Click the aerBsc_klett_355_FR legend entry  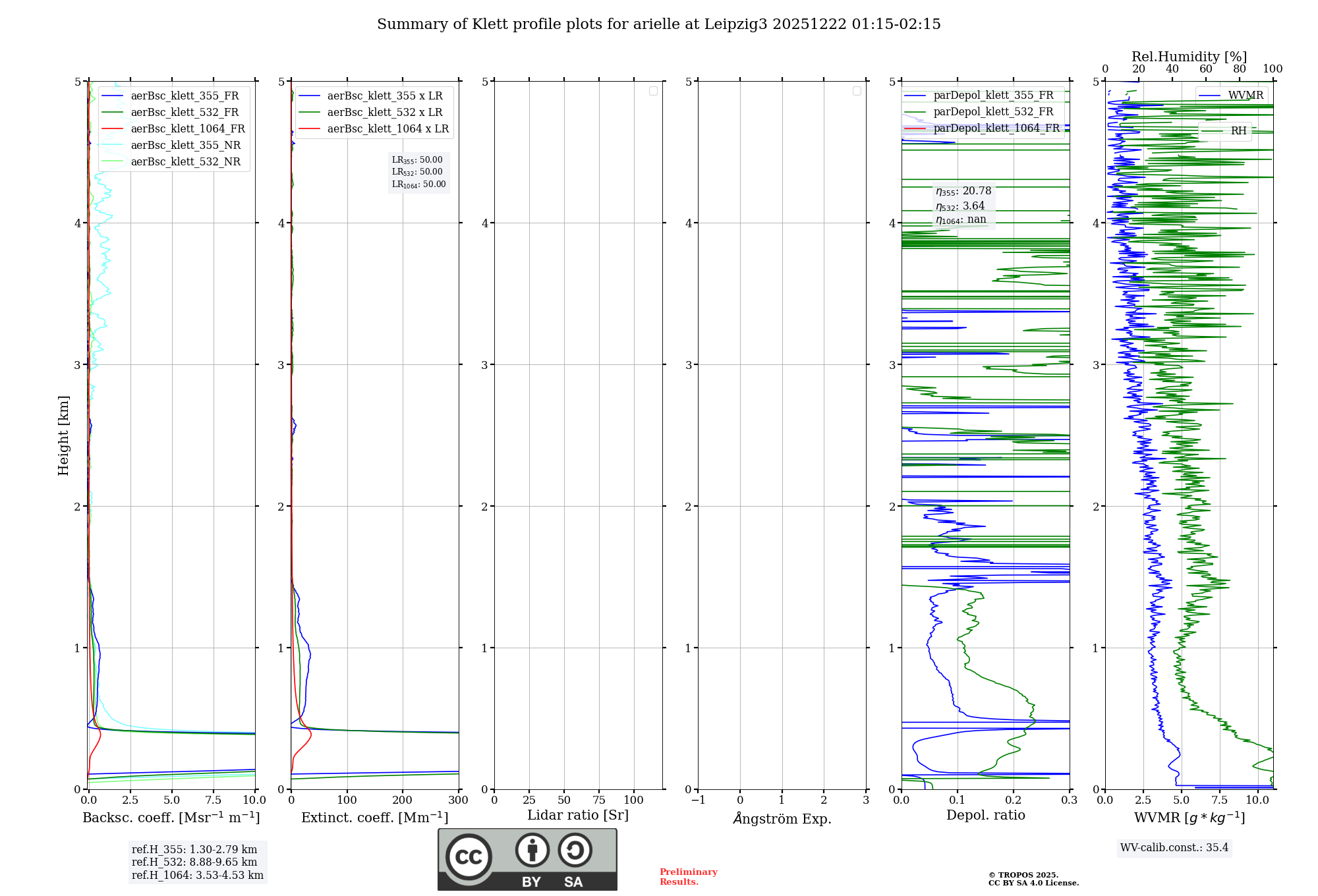pyautogui.click(x=185, y=96)
